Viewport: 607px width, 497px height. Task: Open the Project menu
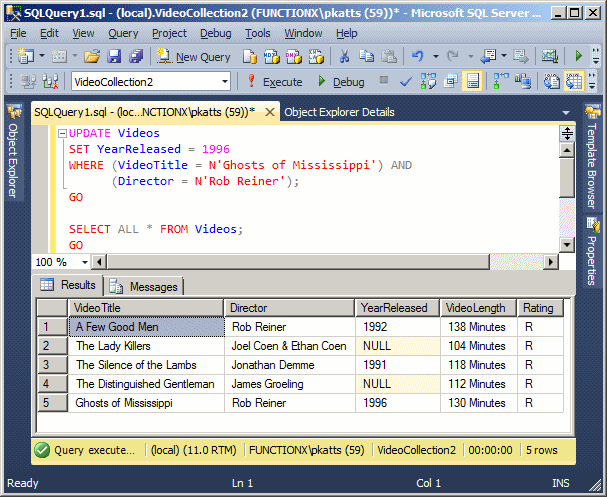tap(169, 33)
